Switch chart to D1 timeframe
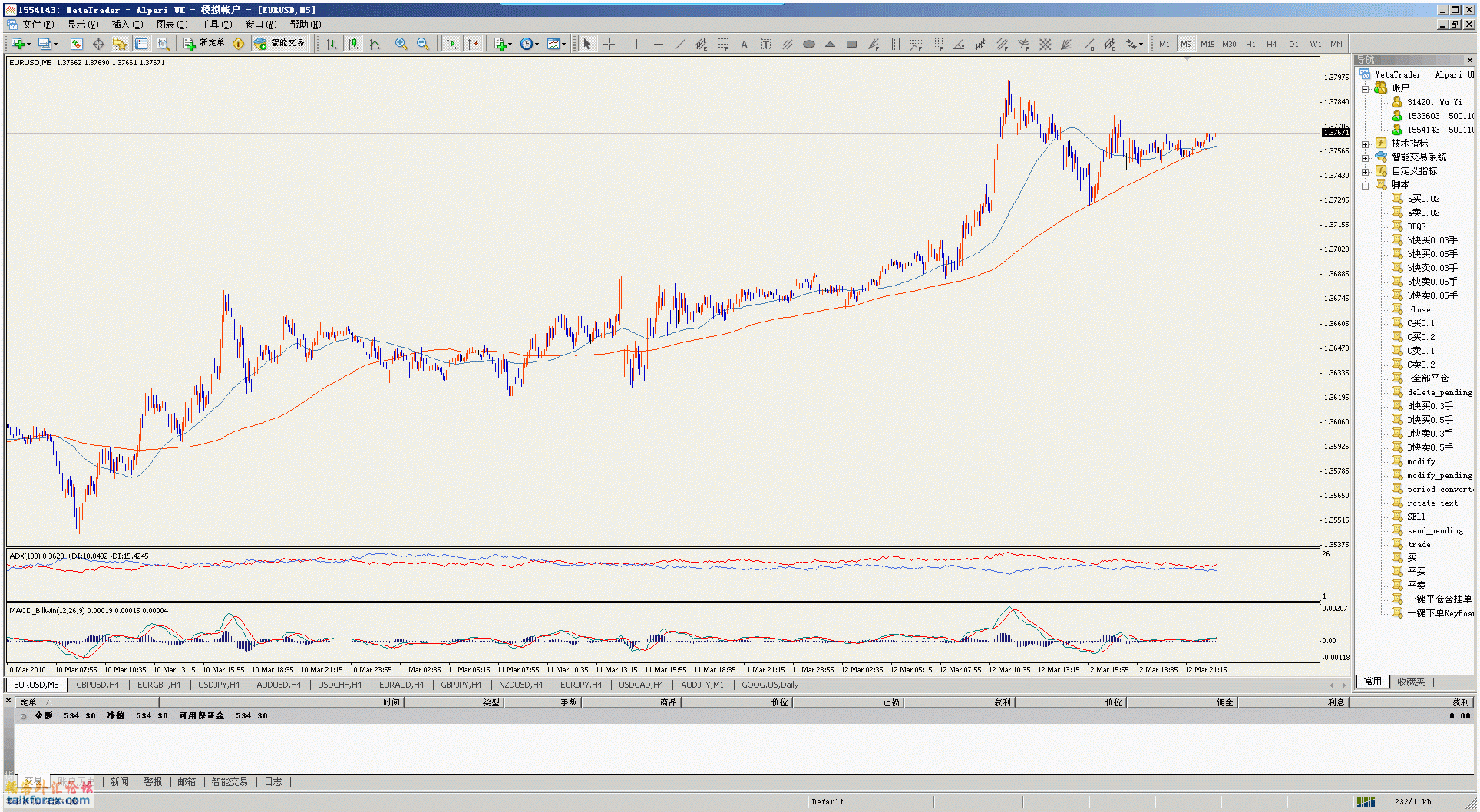Screen dimensions: 1480x812 pyautogui.click(x=1293, y=44)
